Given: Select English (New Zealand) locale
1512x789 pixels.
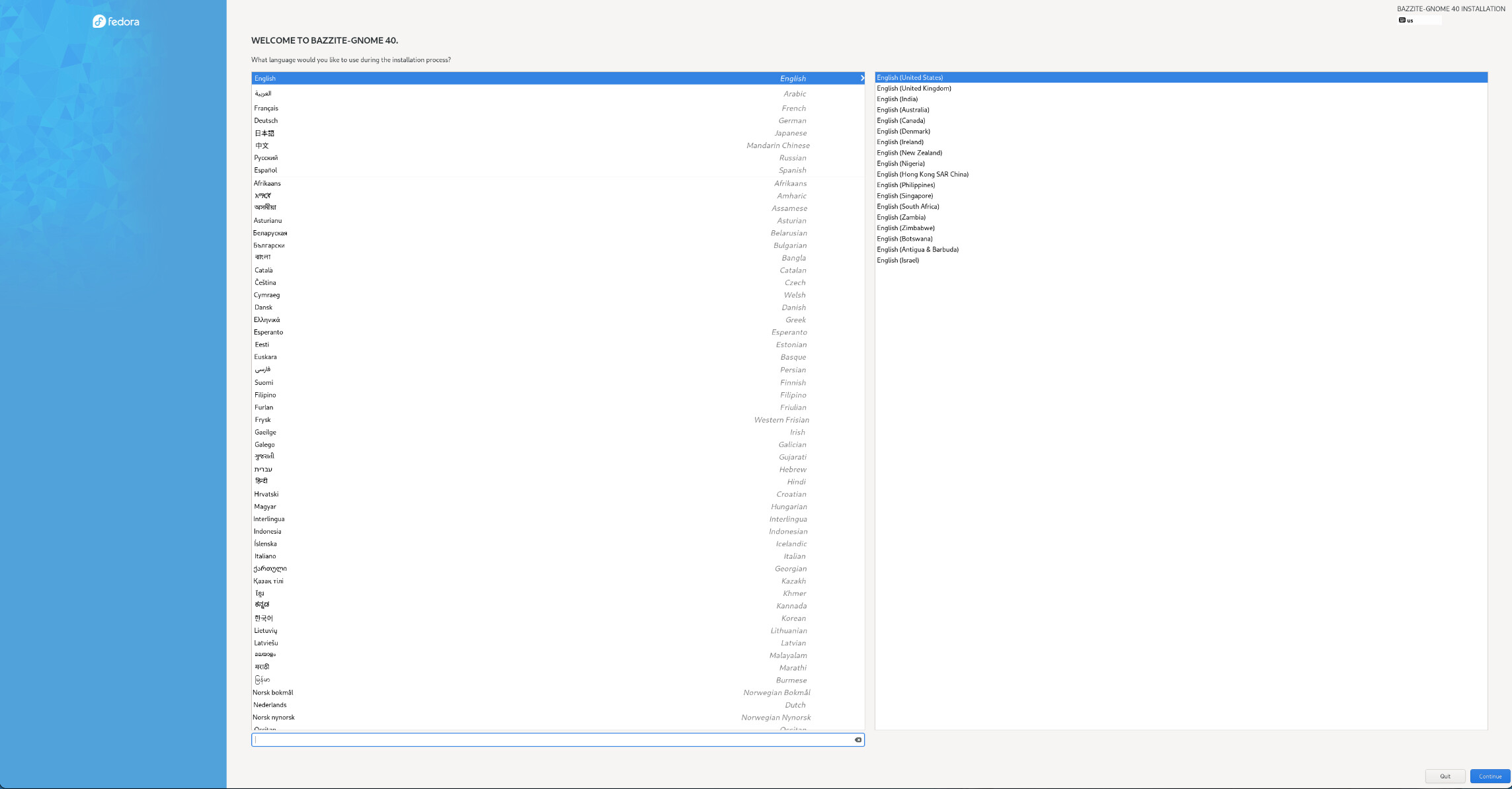Looking at the screenshot, I should tap(1181, 153).
